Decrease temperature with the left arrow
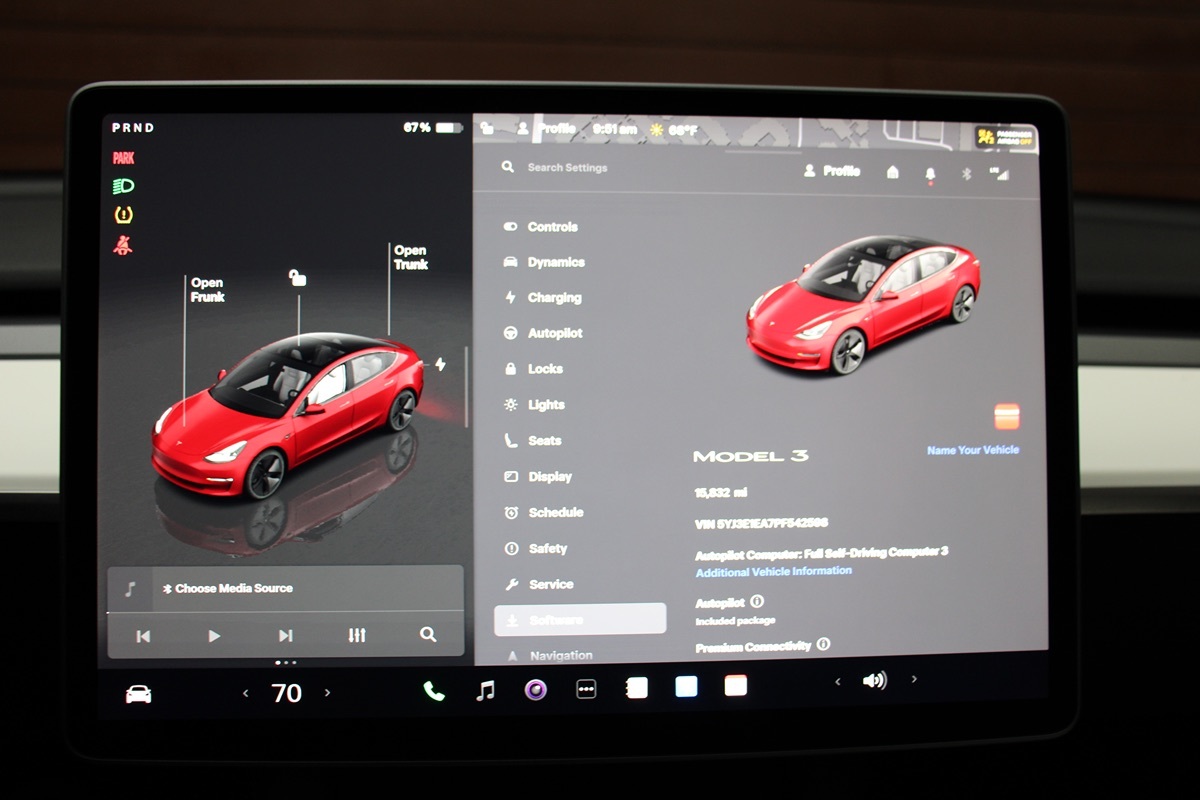The height and width of the screenshot is (800, 1200). (246, 693)
